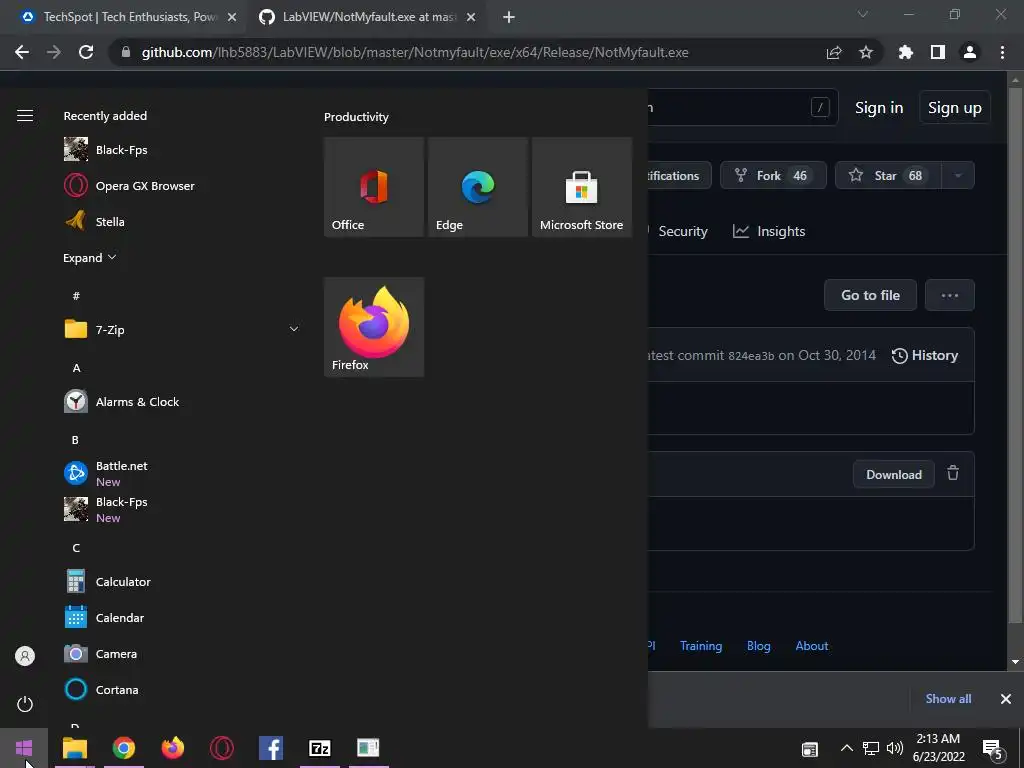Open the clock showing 2:13 AM

point(938,748)
